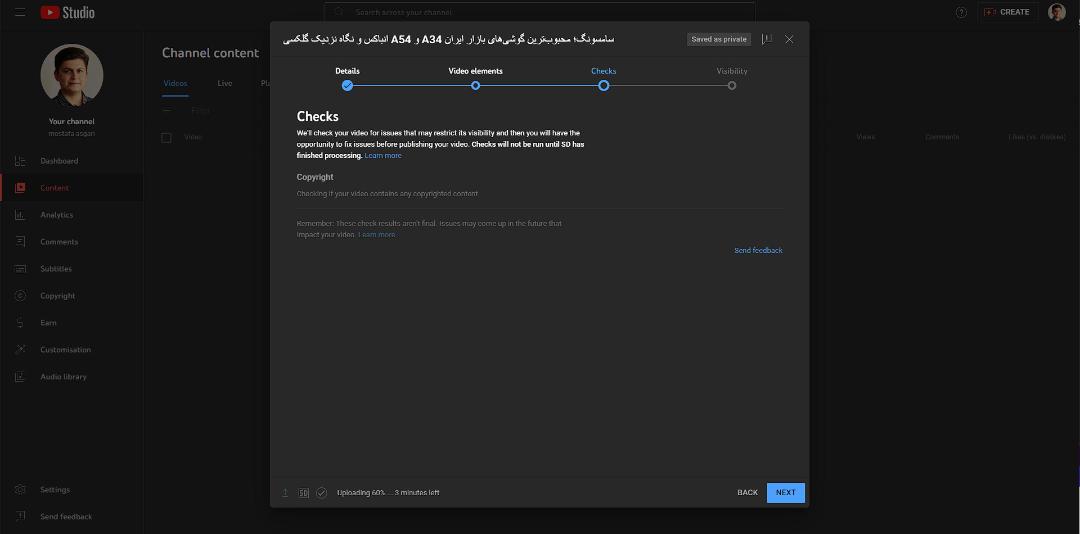The image size is (1080, 534).
Task: Open Learn more link after finished processing
Action: click(x=383, y=156)
